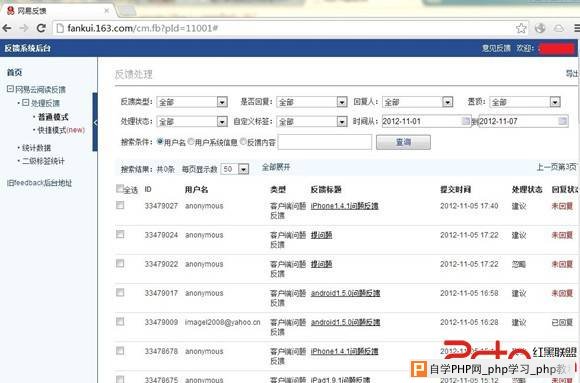Open the cloud extension icon in the toolbar
The height and width of the screenshot is (383, 580).
[x=559, y=28]
